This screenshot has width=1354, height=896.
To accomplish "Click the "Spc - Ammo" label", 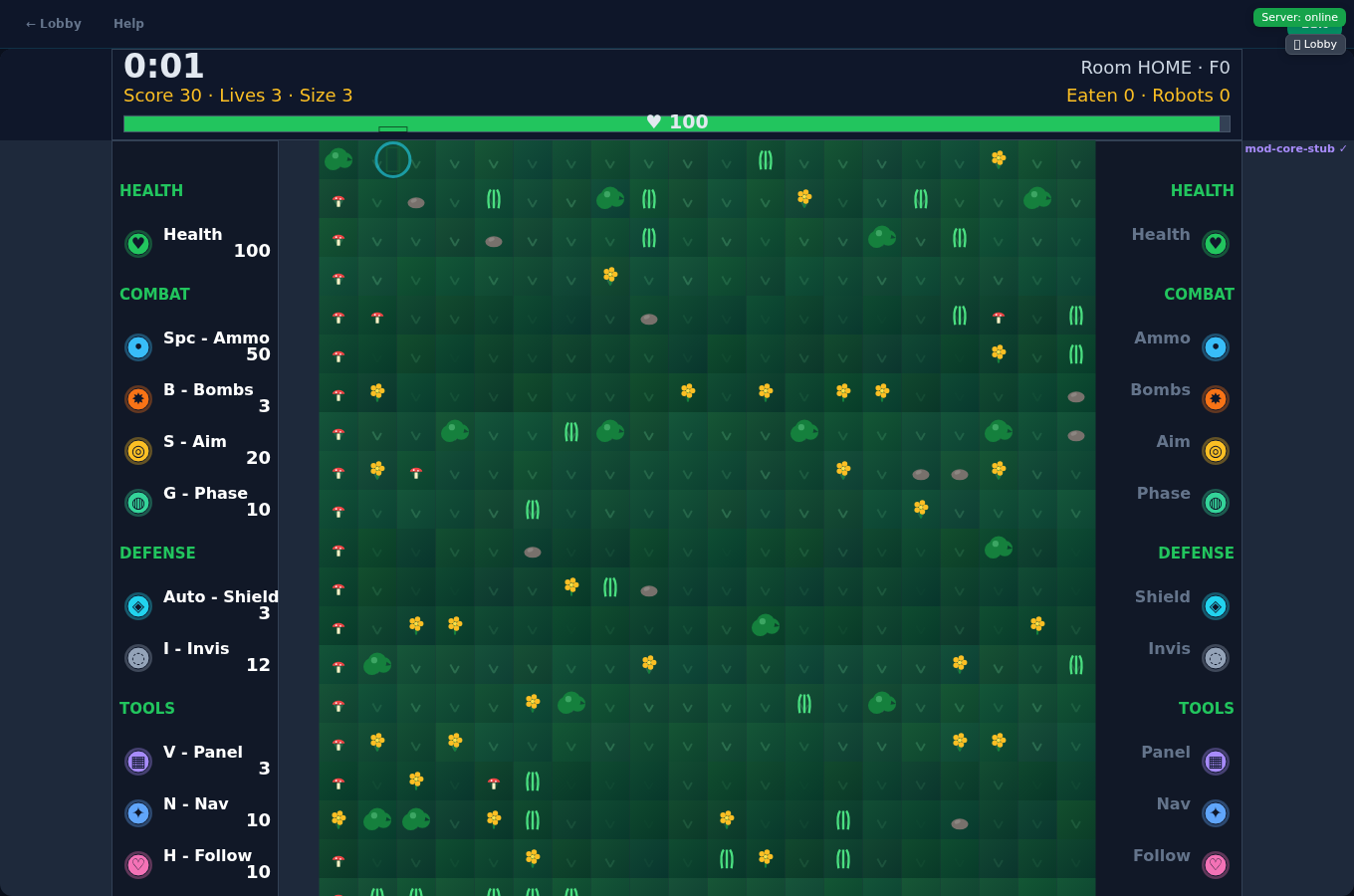I will pyautogui.click(x=216, y=338).
